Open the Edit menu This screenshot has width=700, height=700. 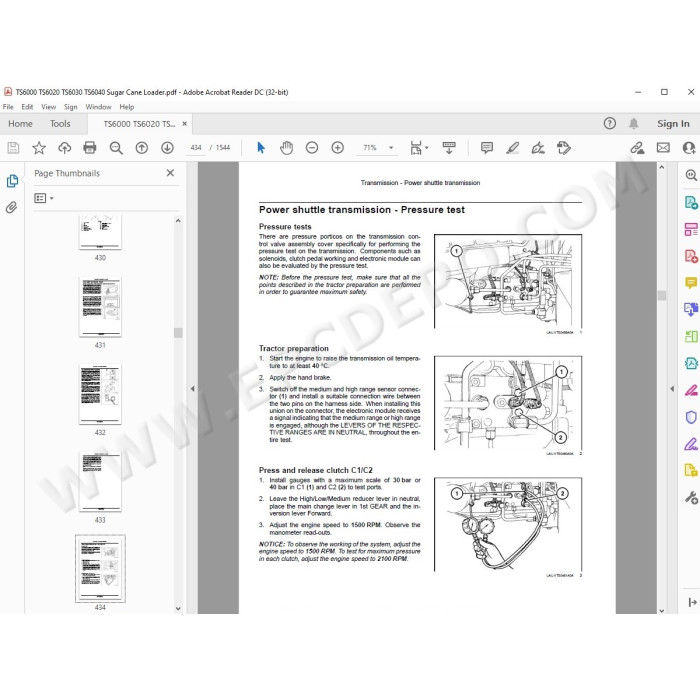coord(27,107)
